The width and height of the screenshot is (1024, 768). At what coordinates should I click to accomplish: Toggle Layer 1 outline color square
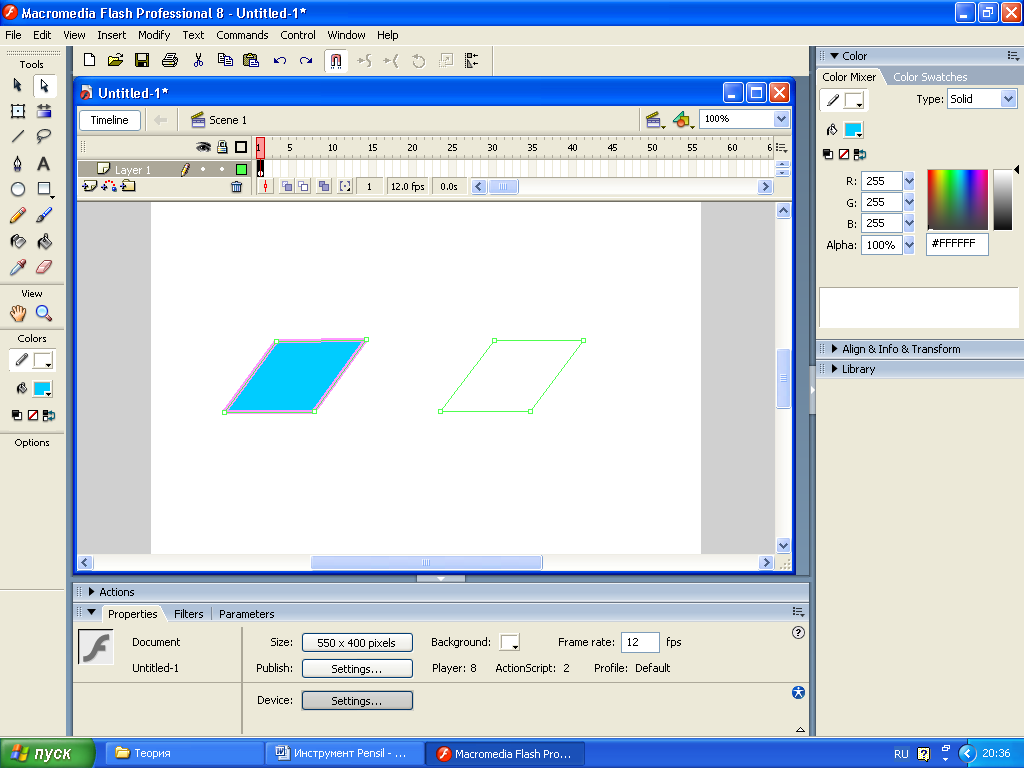point(241,170)
